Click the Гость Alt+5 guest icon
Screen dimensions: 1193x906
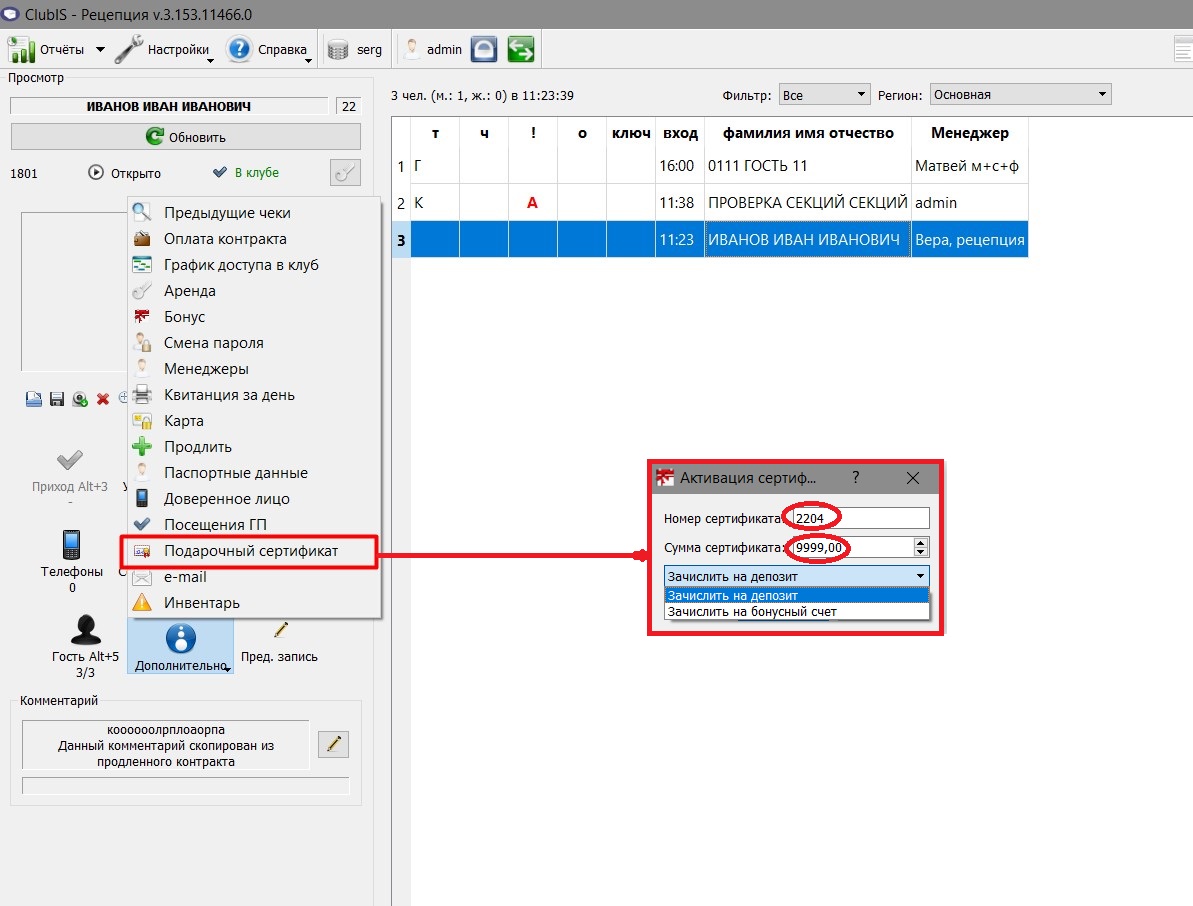click(x=85, y=630)
